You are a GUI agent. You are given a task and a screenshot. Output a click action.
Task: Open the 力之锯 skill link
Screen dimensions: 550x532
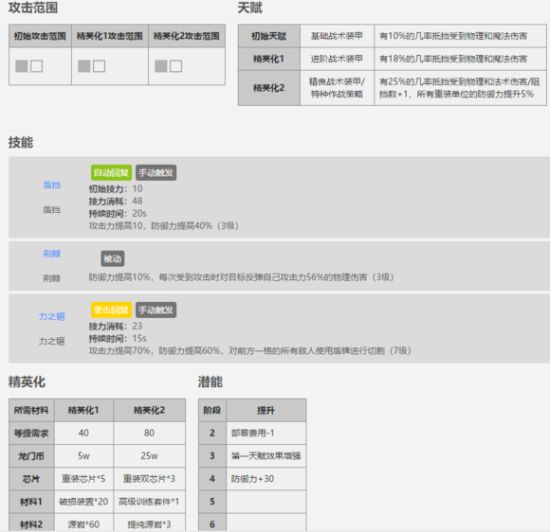tap(52, 316)
